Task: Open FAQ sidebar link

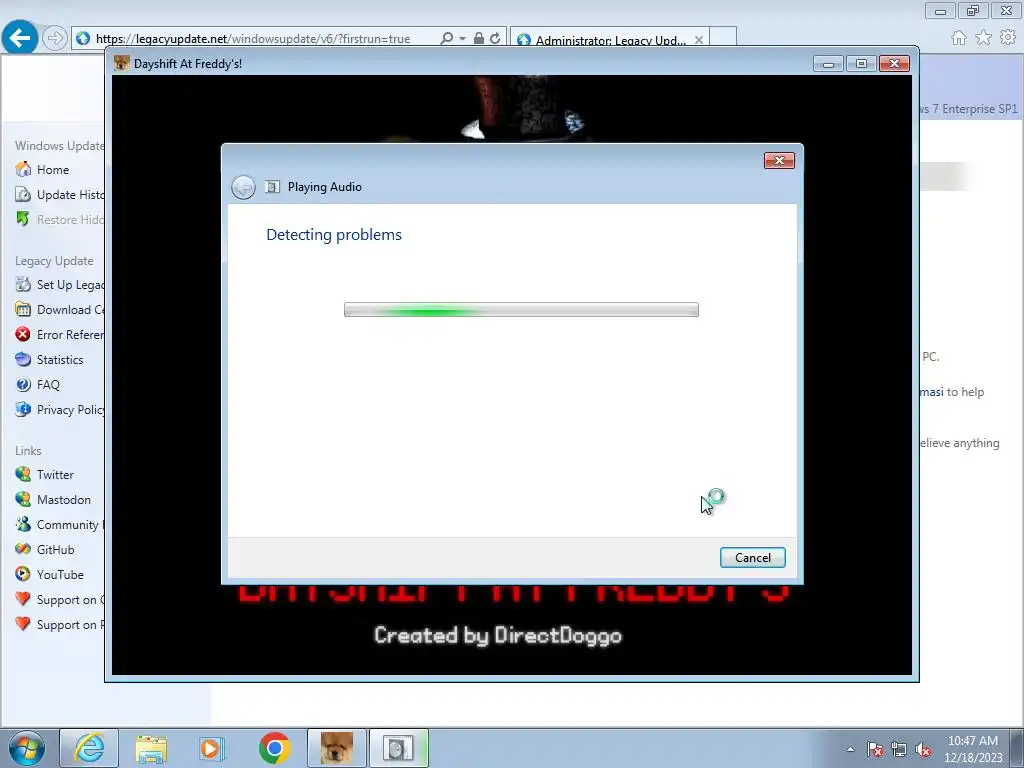Action: pyautogui.click(x=48, y=385)
